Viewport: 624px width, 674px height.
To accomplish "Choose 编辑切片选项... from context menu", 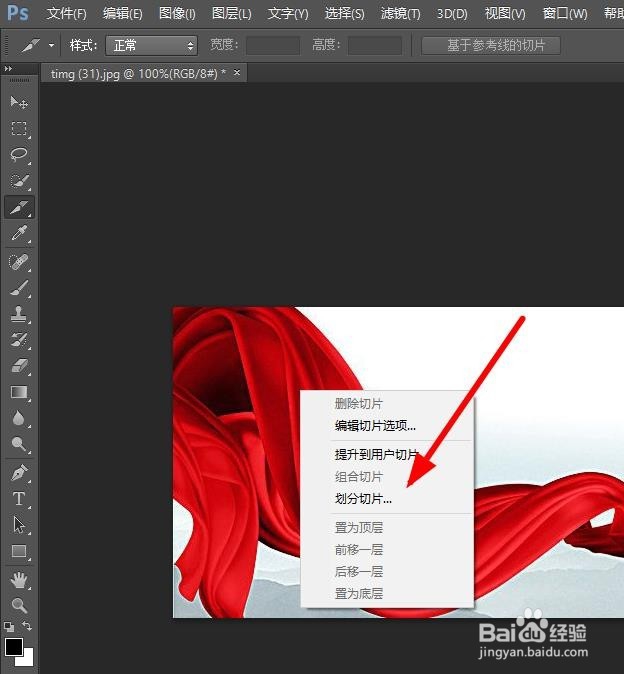I will (x=387, y=426).
